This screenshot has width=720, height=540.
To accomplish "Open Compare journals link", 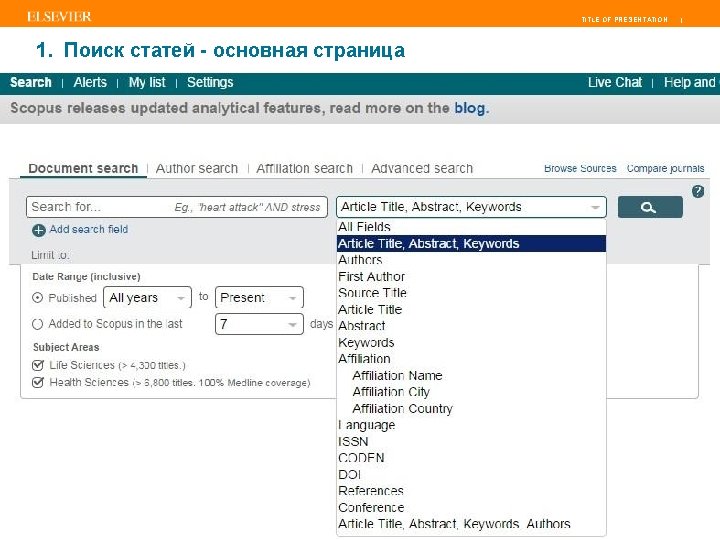I will tap(665, 169).
